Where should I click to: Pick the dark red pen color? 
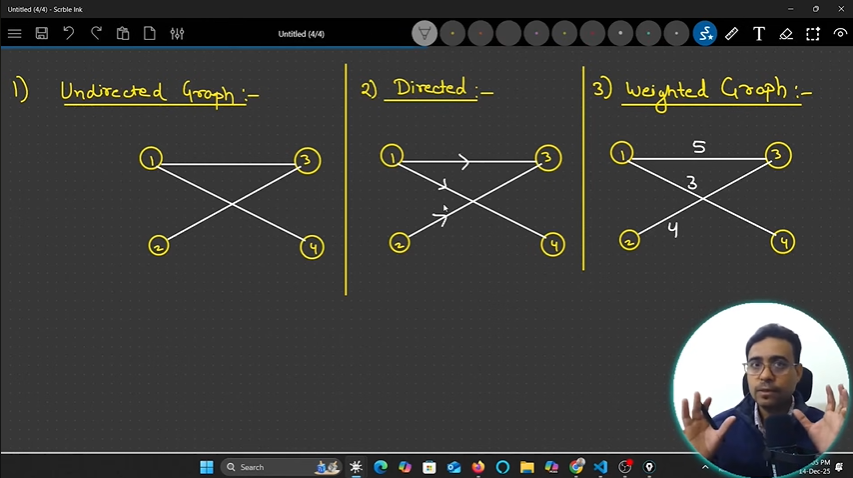click(x=592, y=34)
